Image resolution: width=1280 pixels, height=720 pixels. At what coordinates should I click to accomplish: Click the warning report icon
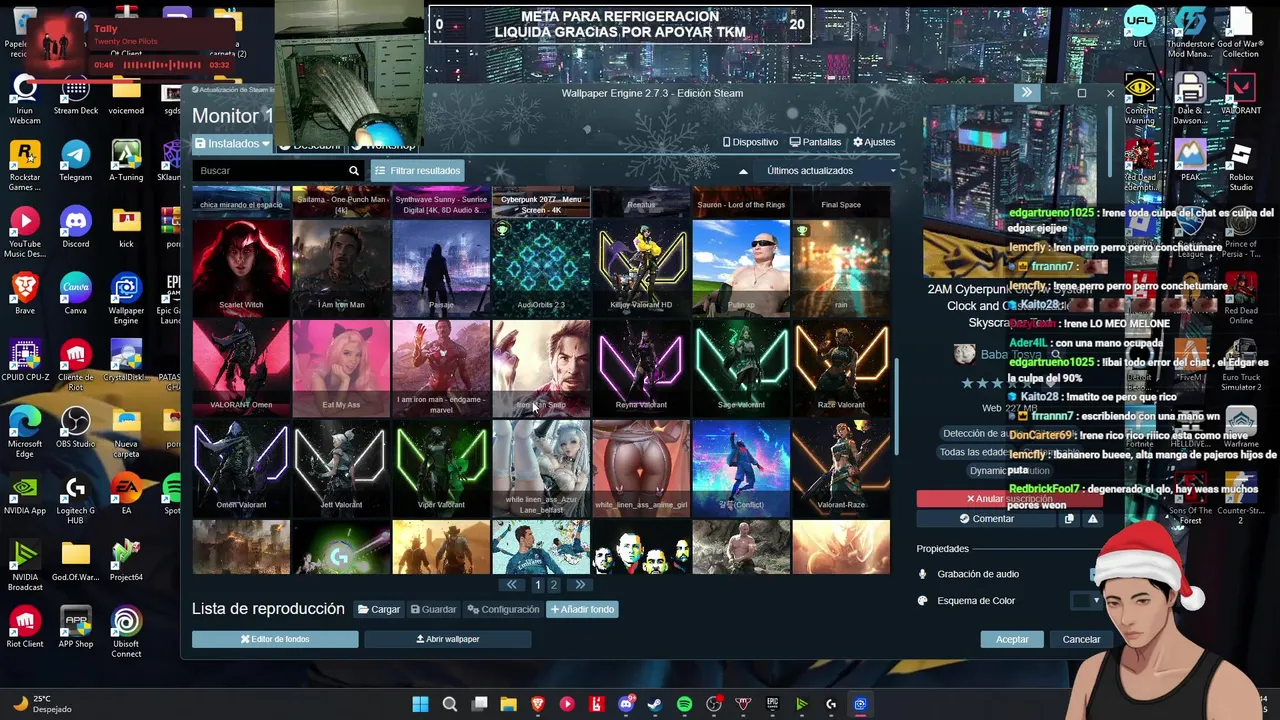[x=1092, y=519]
